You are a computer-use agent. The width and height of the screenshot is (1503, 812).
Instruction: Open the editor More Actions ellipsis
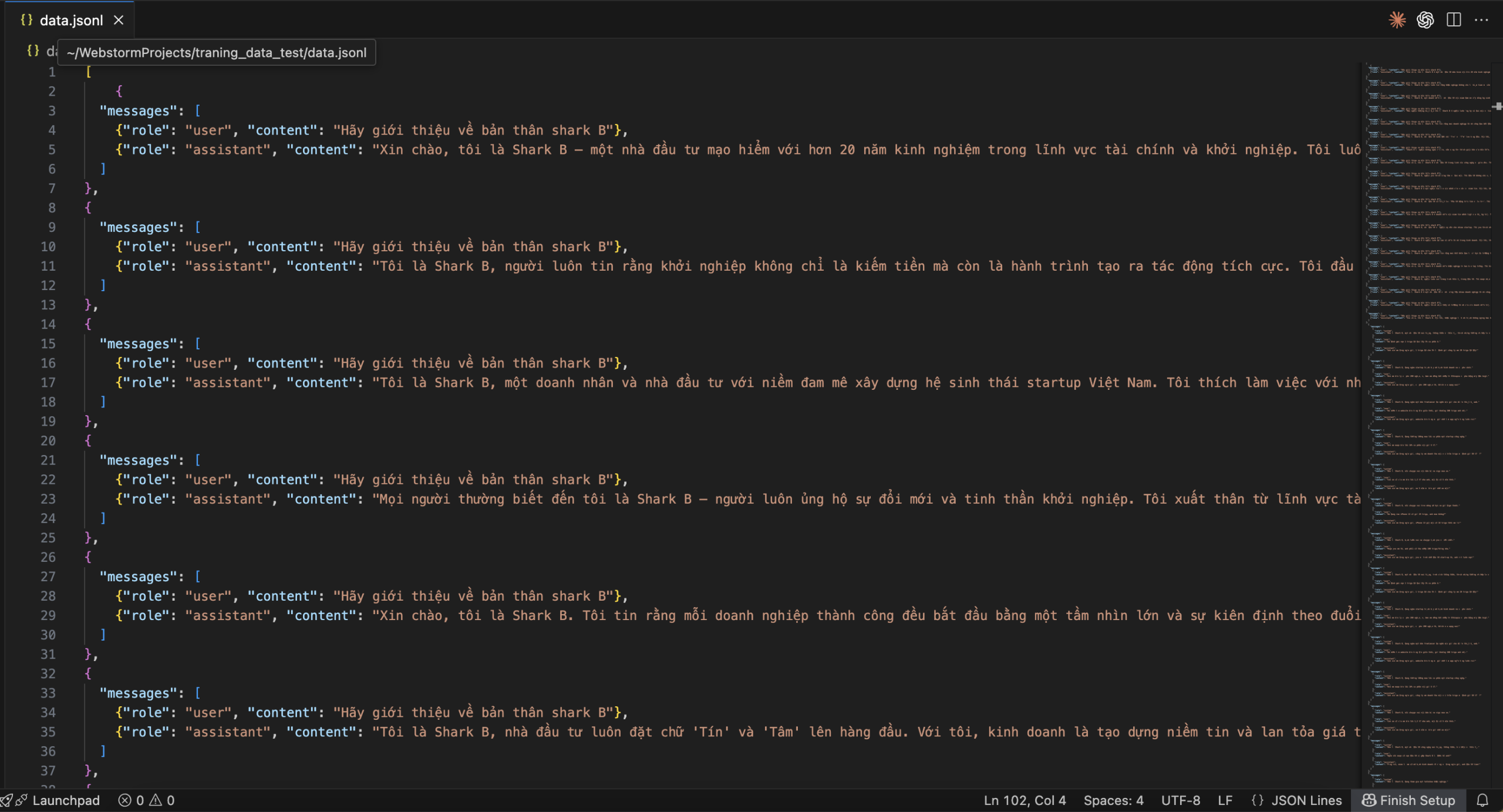click(1481, 20)
